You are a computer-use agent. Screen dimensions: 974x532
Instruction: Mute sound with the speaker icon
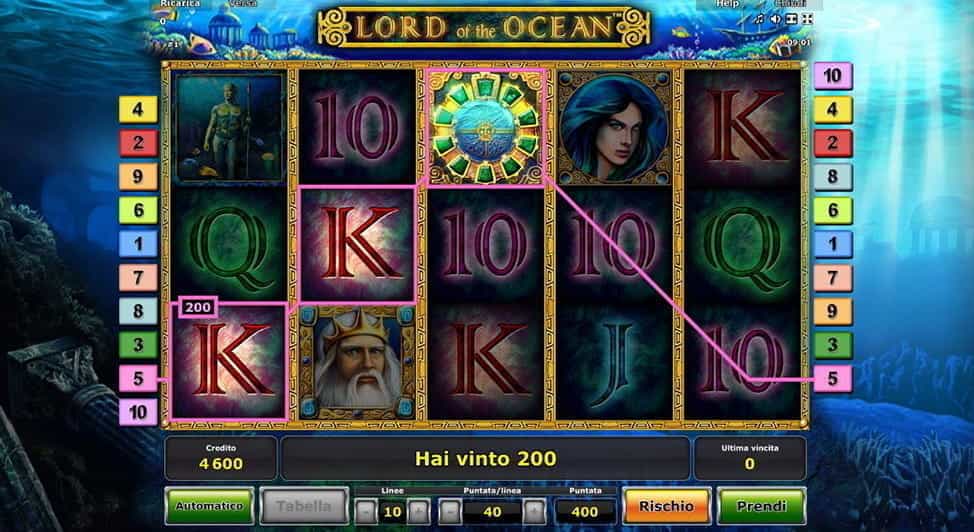(776, 19)
